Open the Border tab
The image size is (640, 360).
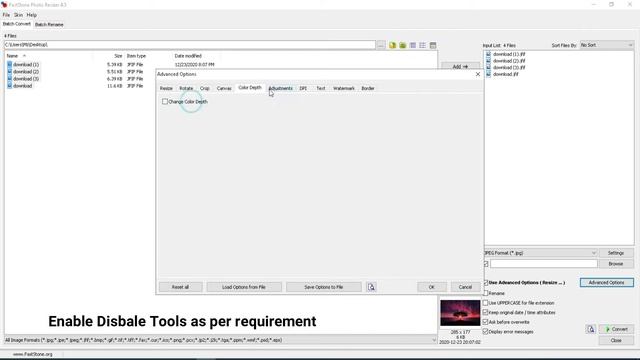[368, 88]
